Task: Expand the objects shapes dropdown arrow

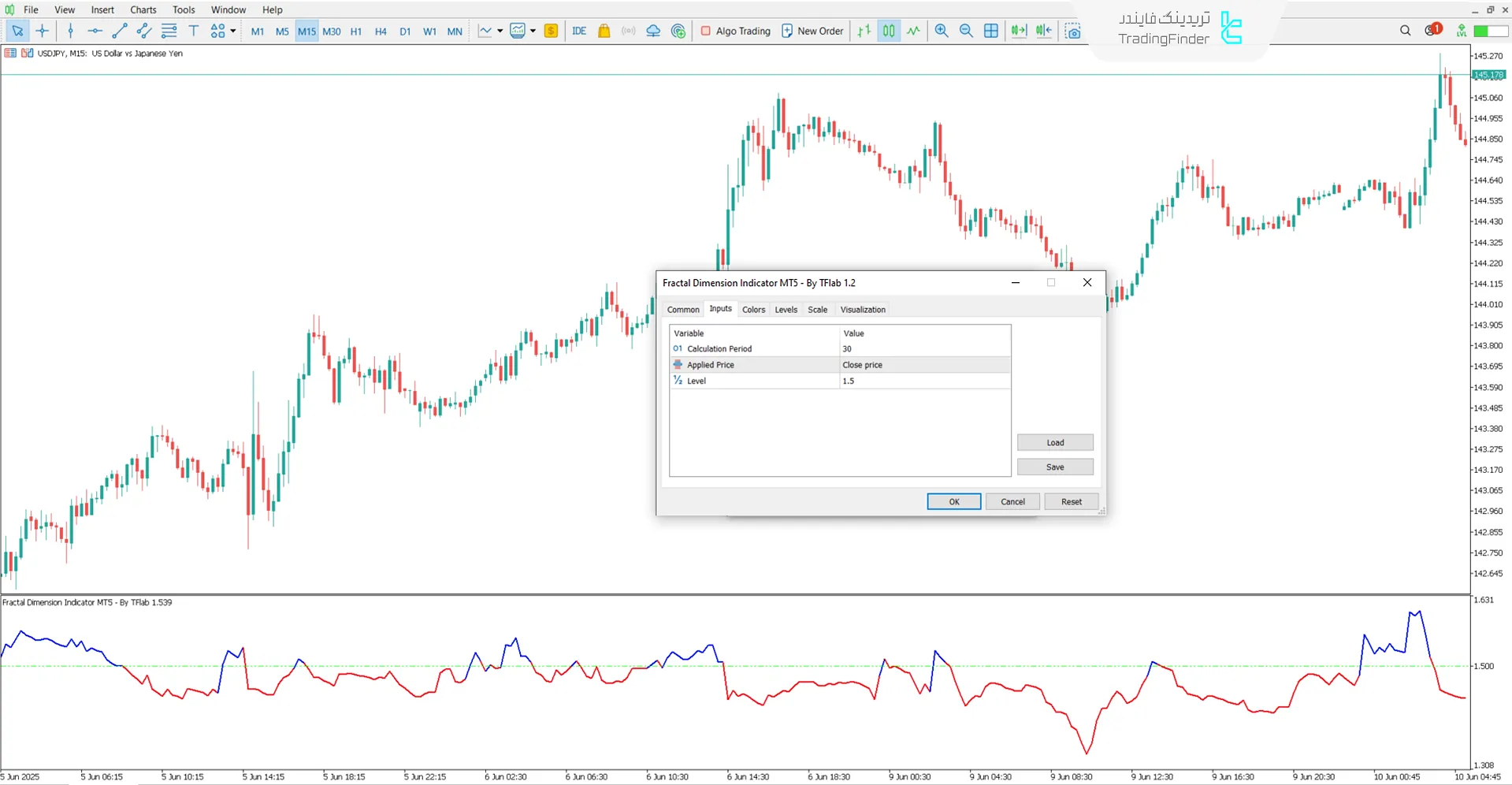Action: (233, 31)
